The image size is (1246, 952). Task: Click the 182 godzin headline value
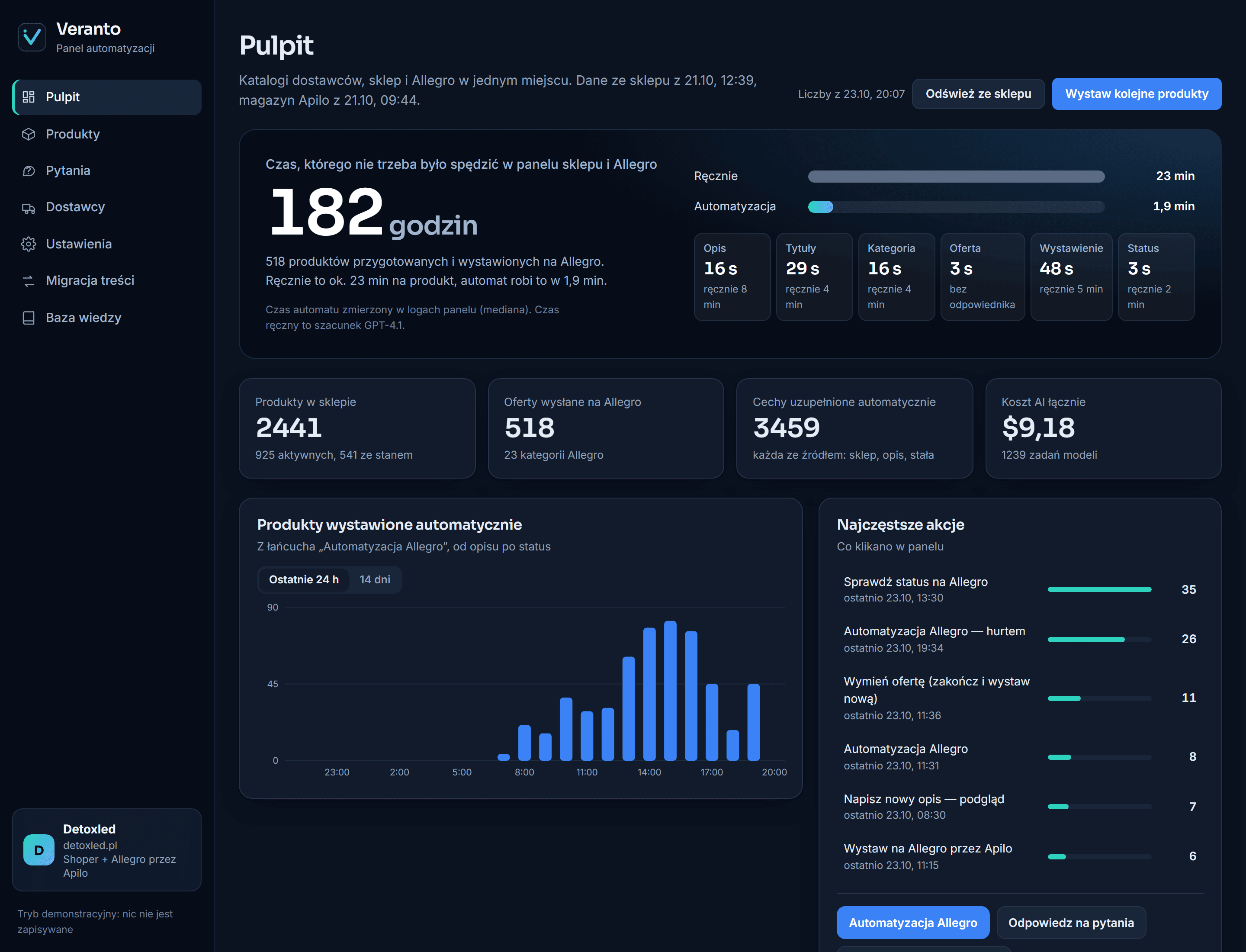[374, 212]
